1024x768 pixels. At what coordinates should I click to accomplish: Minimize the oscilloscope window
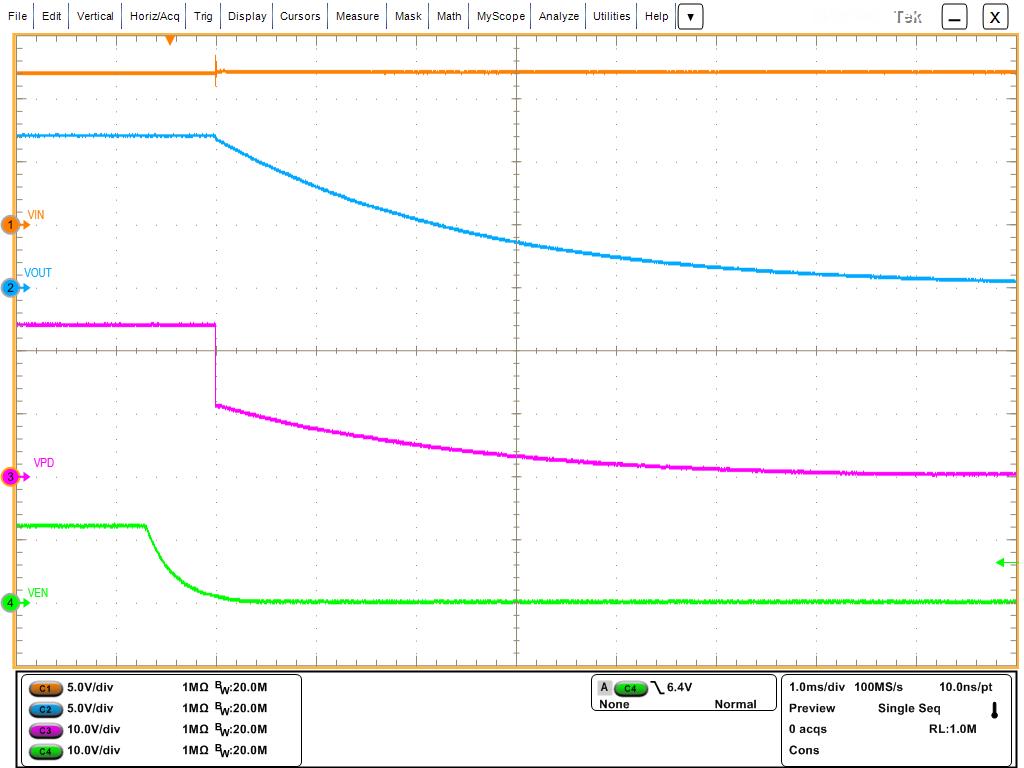tap(955, 17)
